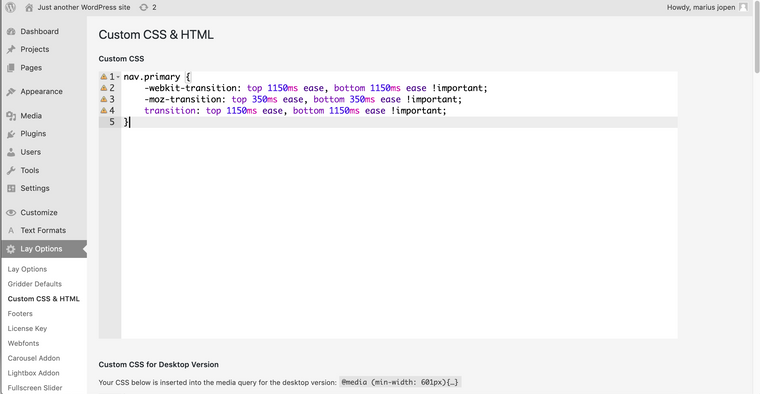Click the warning icon on line 2
Screen dimensions: 760x394
point(103,88)
